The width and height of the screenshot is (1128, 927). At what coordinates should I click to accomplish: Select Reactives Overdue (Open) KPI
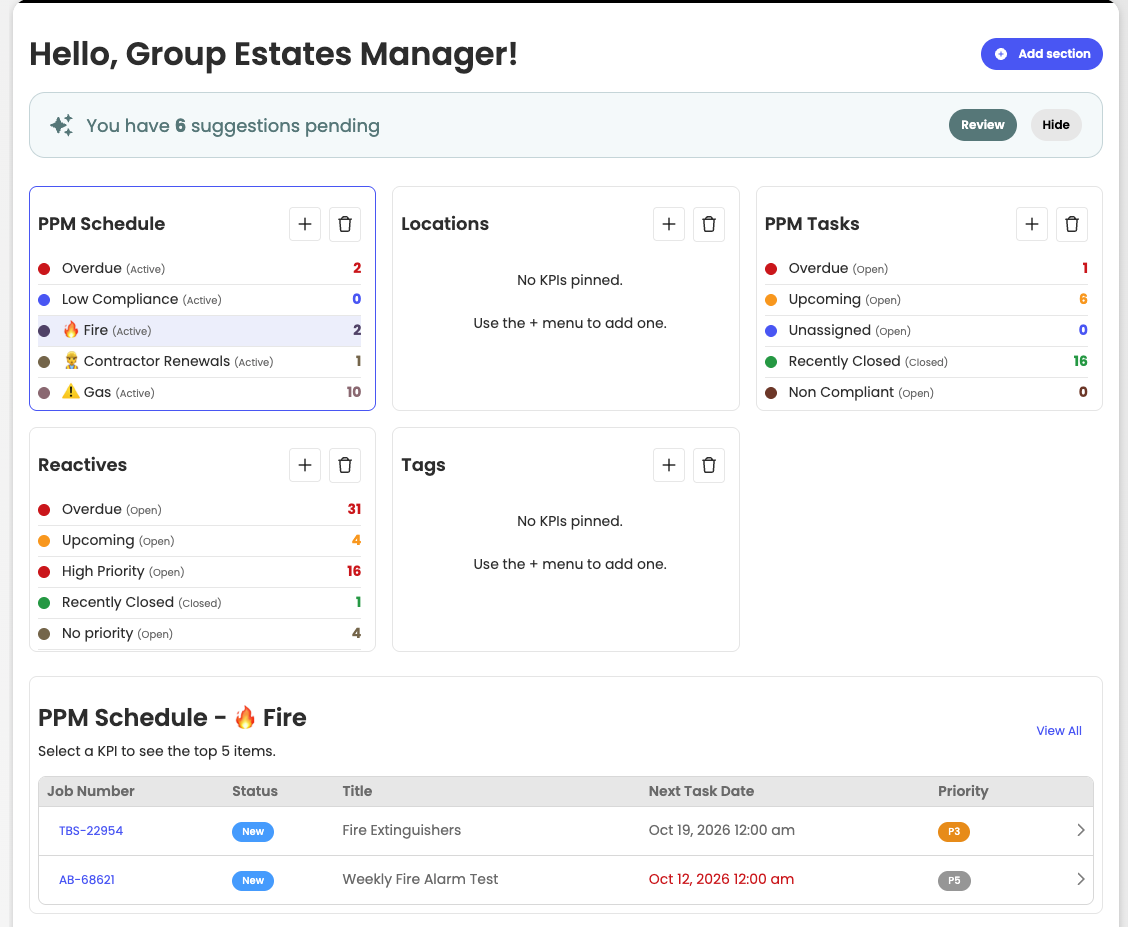pos(199,509)
